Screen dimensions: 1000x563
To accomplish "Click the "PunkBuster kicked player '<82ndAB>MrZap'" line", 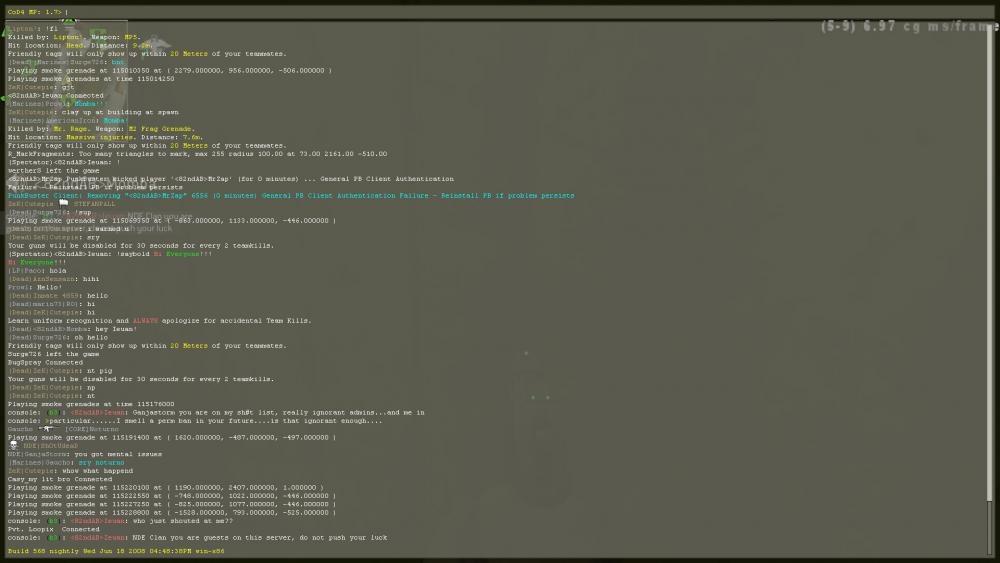I will (231, 179).
